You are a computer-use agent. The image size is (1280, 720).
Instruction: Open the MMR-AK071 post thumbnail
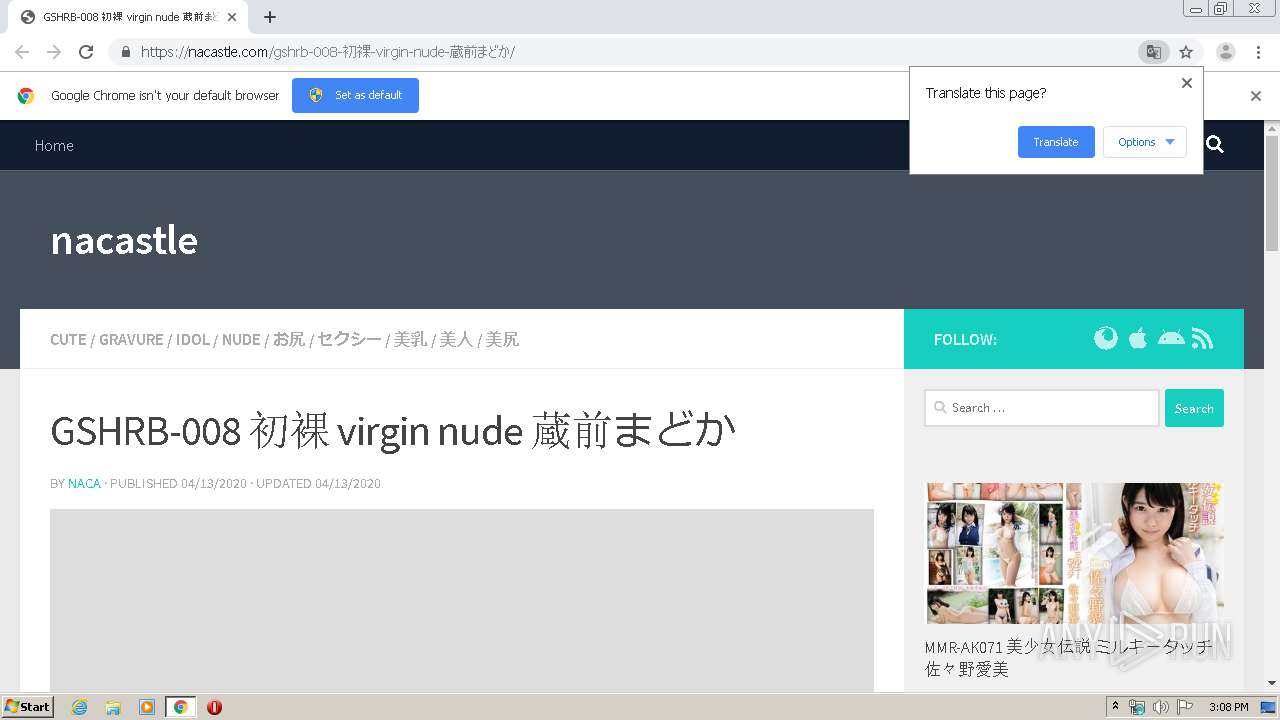tap(1075, 554)
